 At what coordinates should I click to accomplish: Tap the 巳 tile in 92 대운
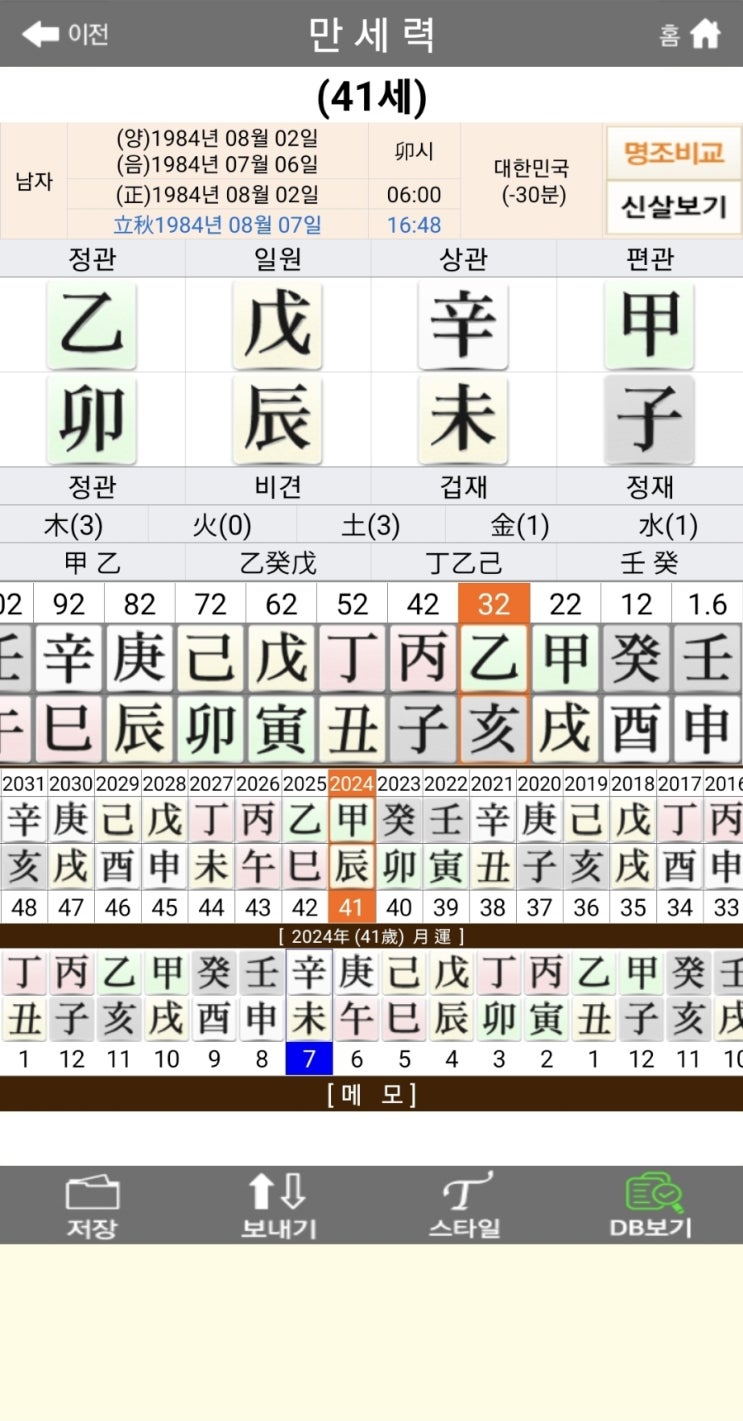point(68,729)
